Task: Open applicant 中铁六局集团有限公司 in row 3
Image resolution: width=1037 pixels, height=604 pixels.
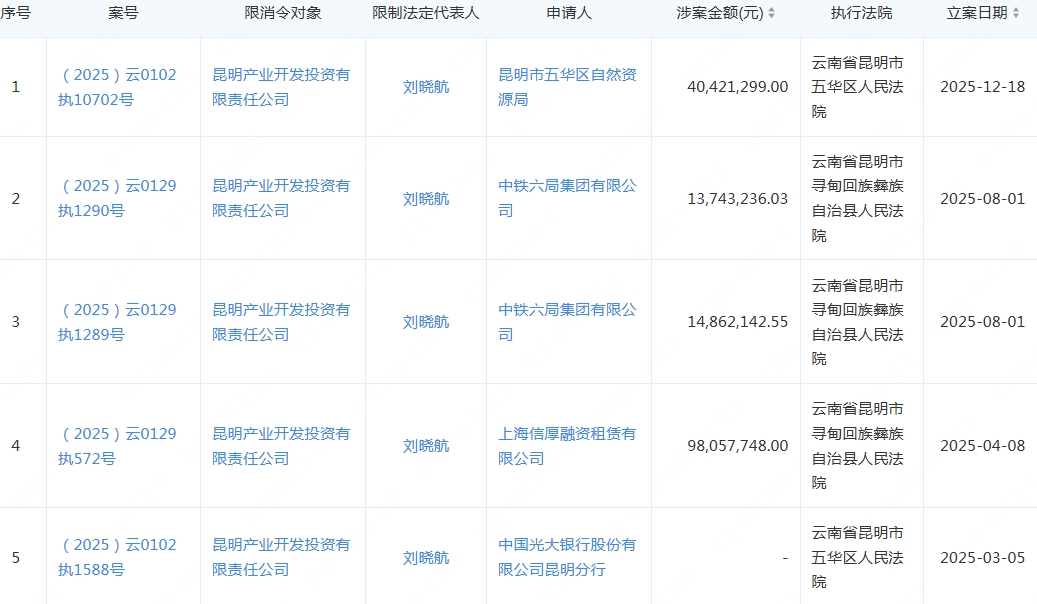Action: point(567,322)
